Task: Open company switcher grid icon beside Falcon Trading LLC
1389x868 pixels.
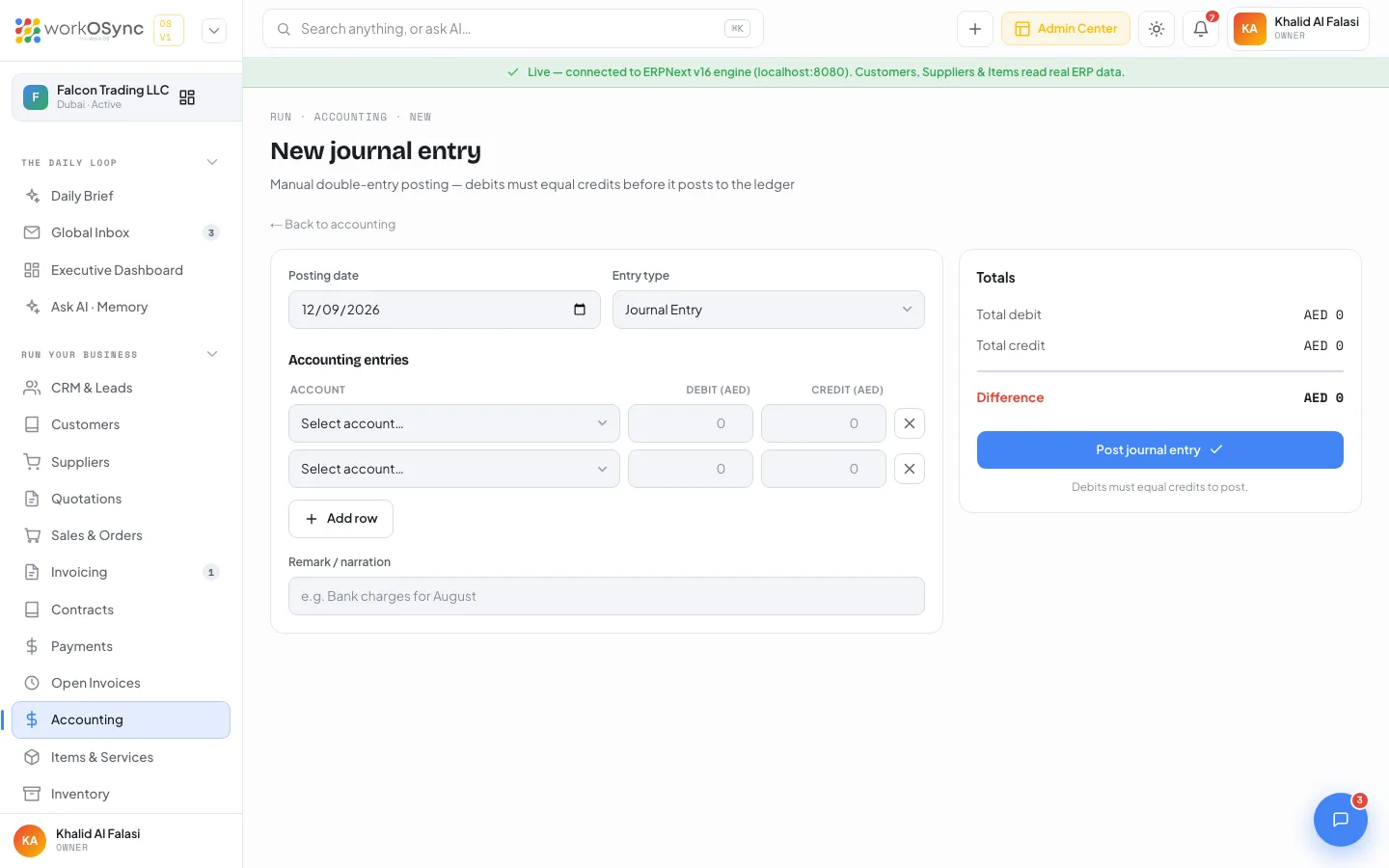Action: [187, 97]
